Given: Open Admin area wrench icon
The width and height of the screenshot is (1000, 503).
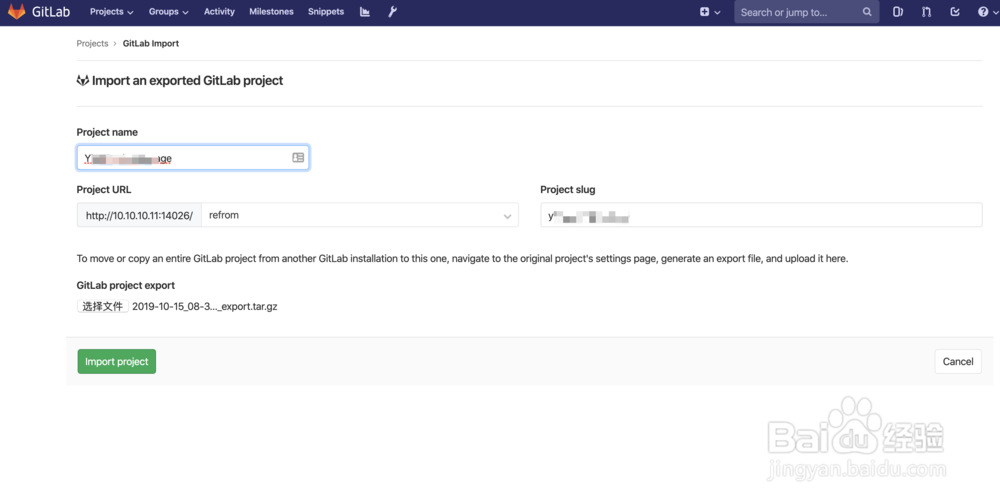Looking at the screenshot, I should tap(393, 11).
